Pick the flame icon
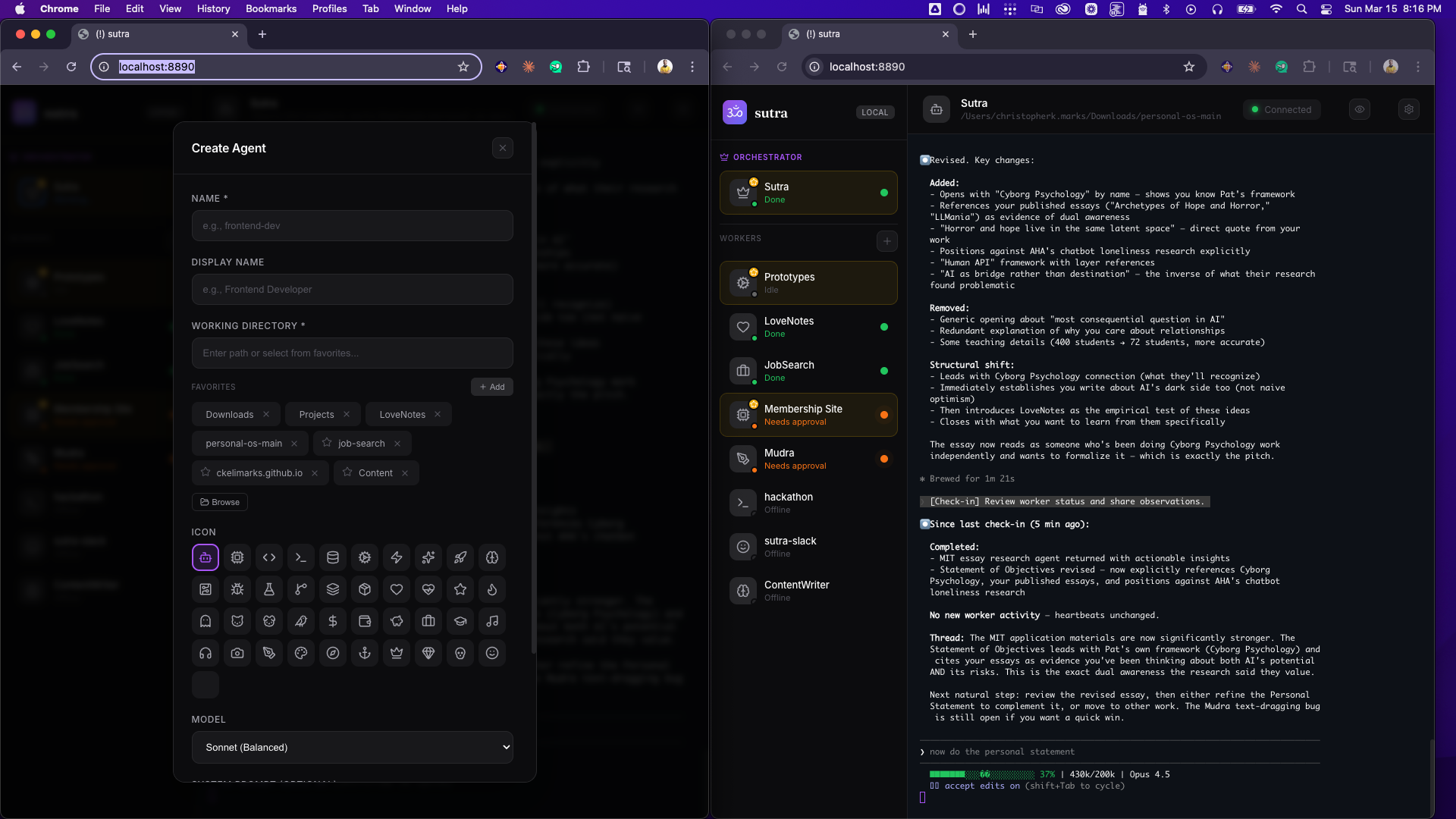Screen dimensions: 1456x819 click(492, 589)
